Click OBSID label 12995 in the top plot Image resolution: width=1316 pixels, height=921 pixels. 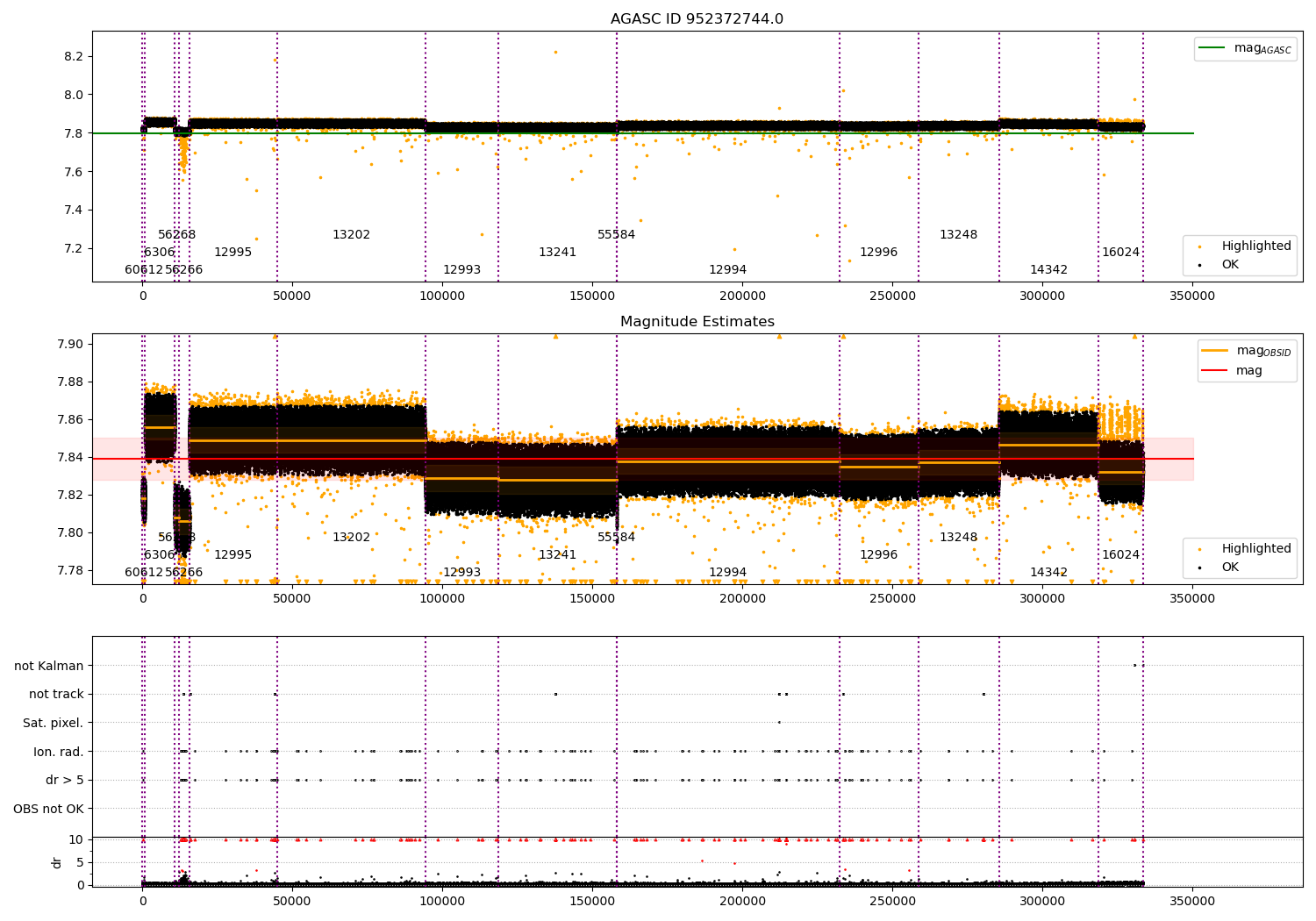coord(233,253)
